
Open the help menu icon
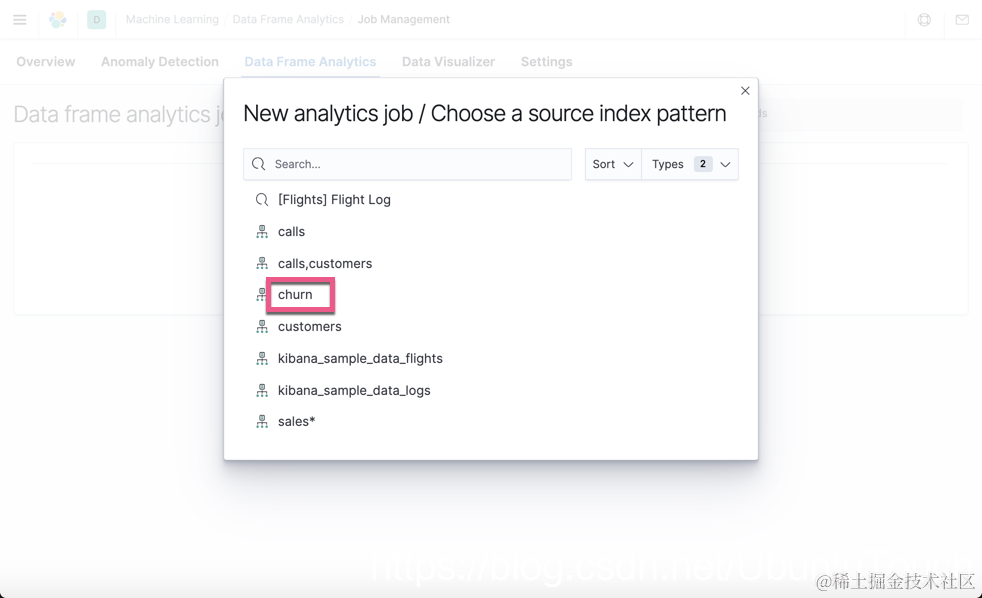(924, 19)
